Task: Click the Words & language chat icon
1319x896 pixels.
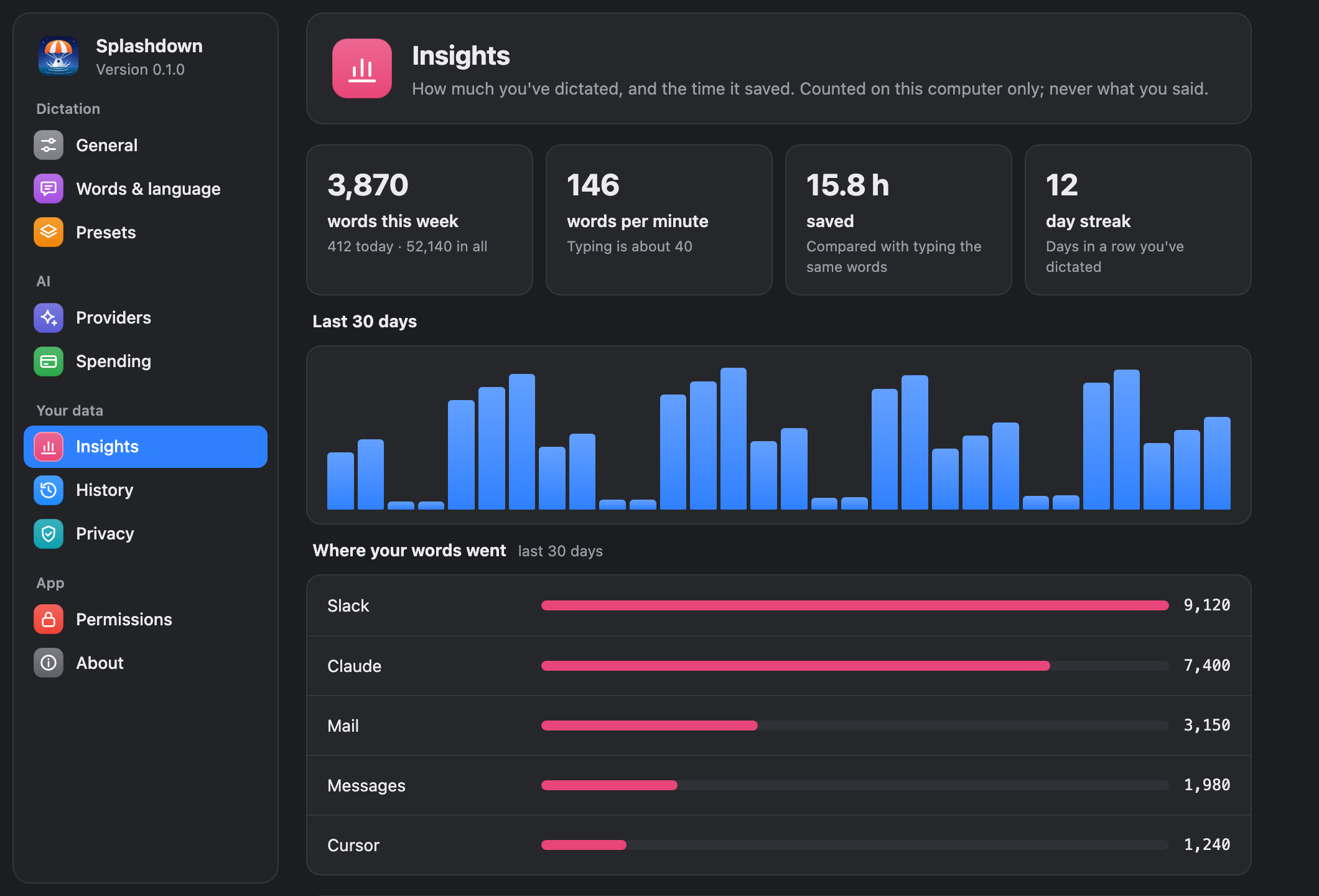Action: click(x=49, y=189)
